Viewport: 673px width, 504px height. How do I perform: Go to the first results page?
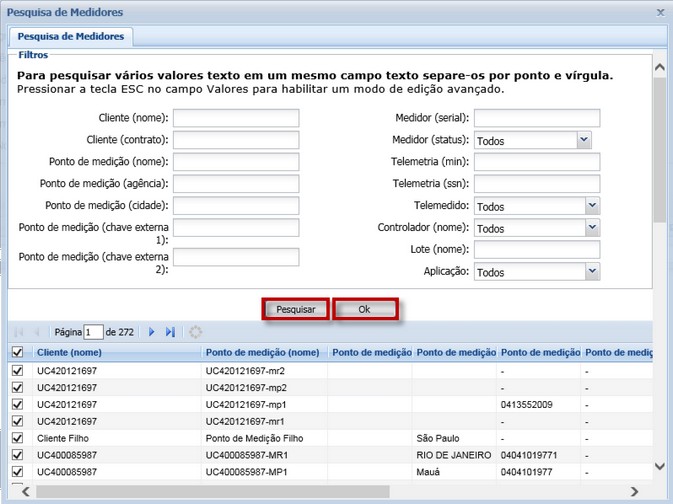[x=19, y=332]
